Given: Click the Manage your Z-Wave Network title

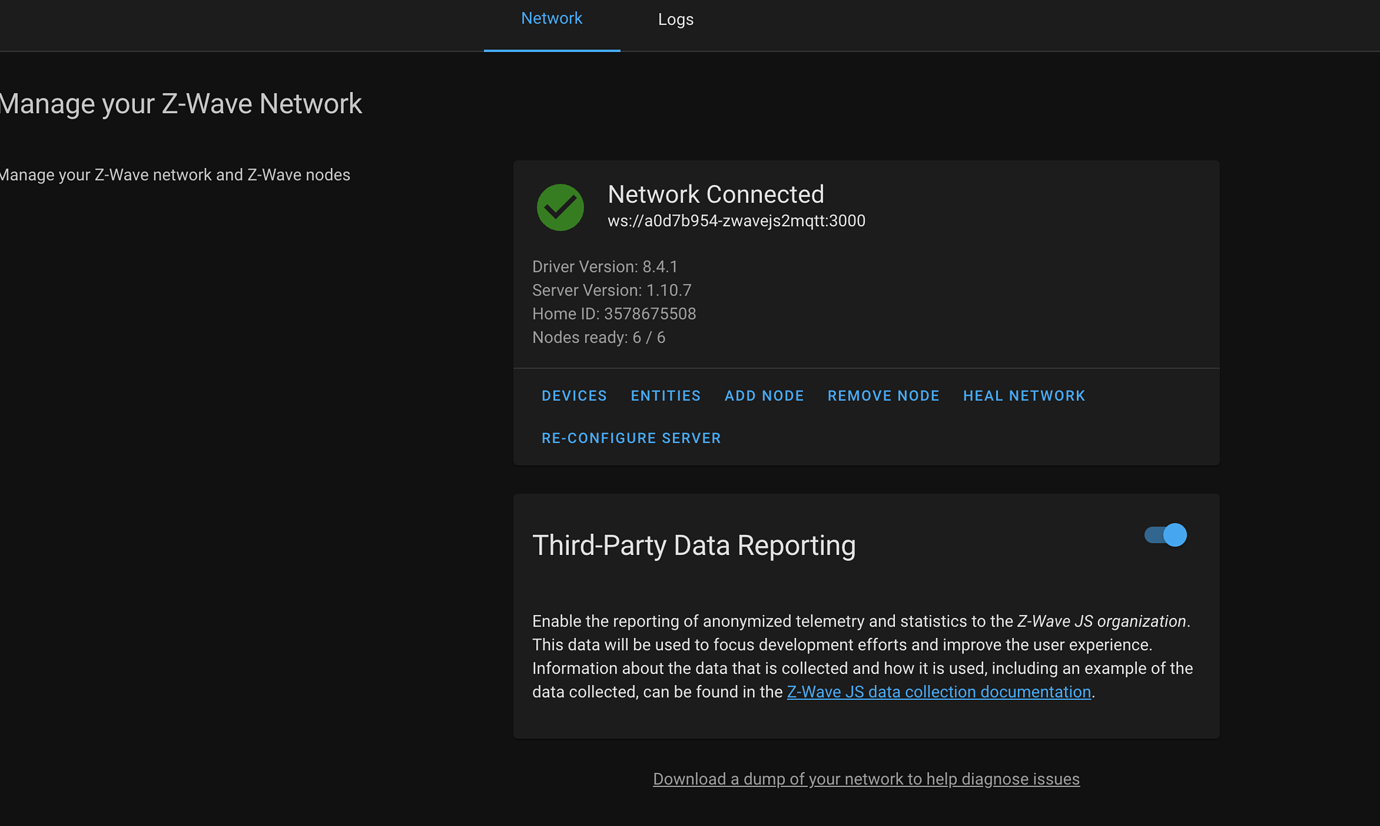Looking at the screenshot, I should tap(181, 104).
